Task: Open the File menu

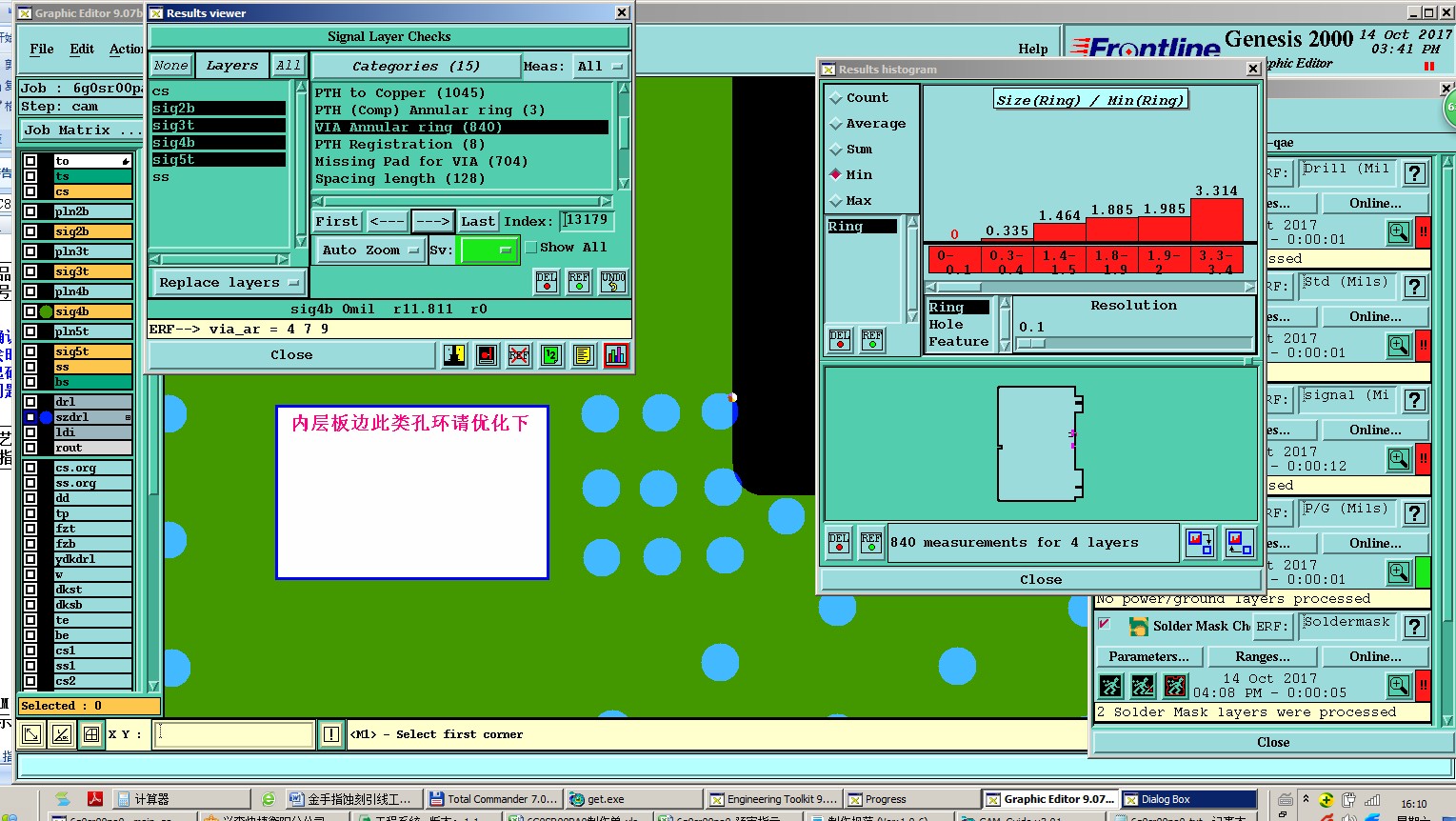Action: pos(42,49)
